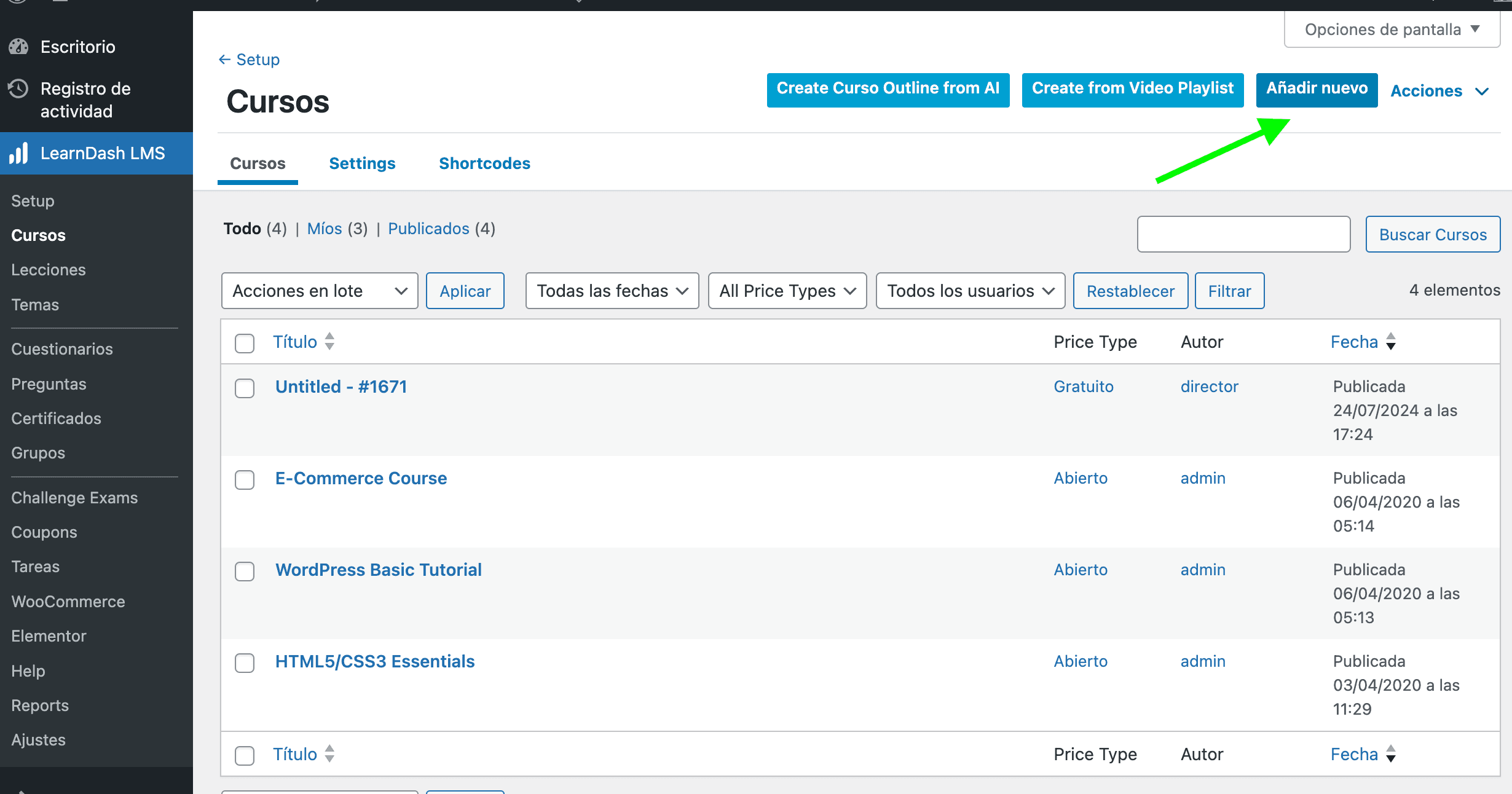Image resolution: width=1512 pixels, height=794 pixels.
Task: Click the Fecha header sort arrows
Action: 1391,342
